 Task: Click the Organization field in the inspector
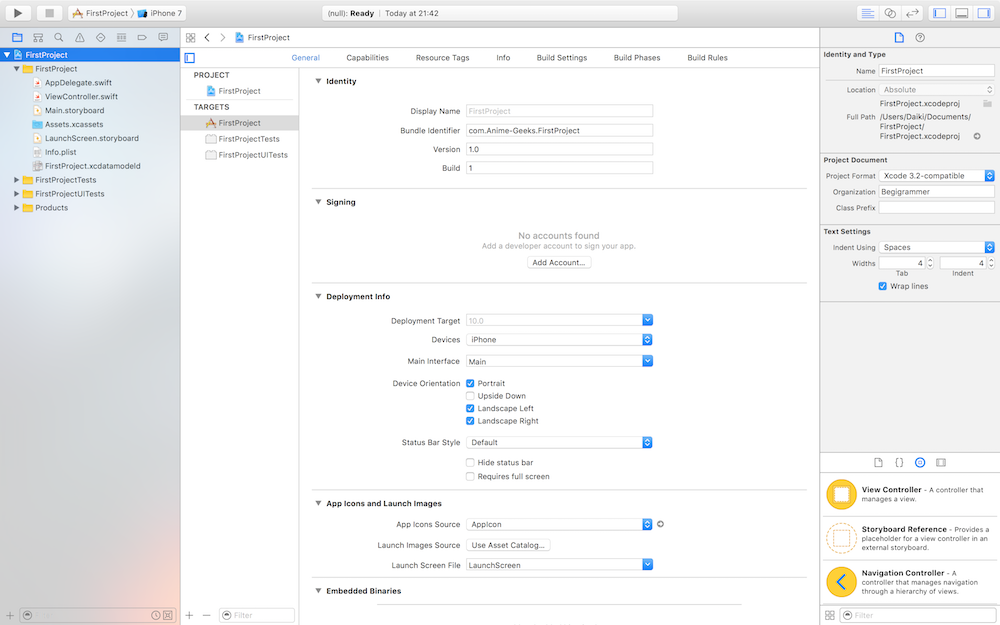point(936,191)
